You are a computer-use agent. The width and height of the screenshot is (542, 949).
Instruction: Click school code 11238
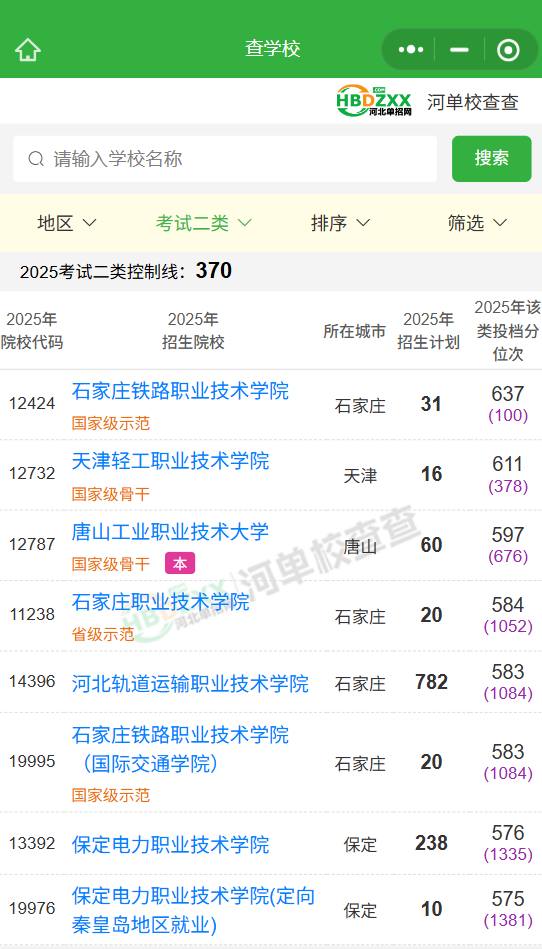pyautogui.click(x=31, y=615)
